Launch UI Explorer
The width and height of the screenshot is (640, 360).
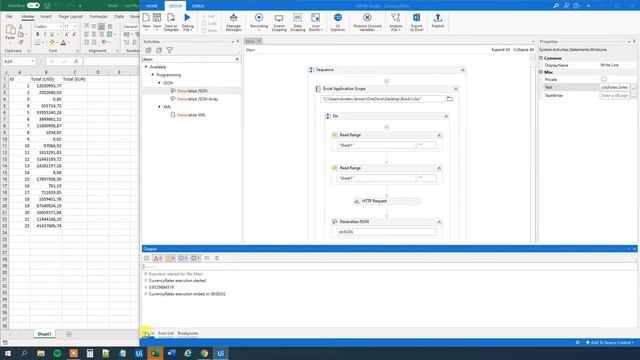click(338, 22)
